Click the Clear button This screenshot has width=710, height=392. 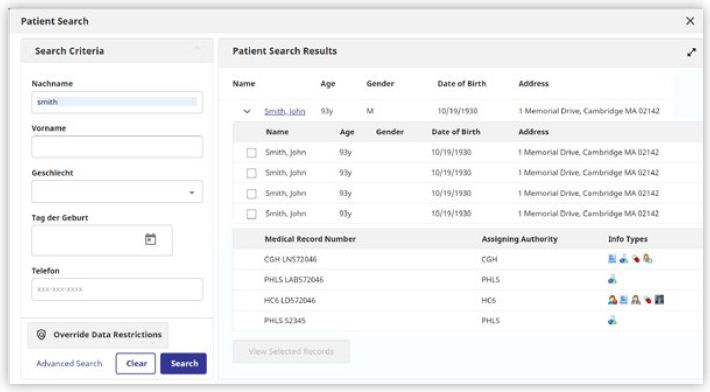135,363
